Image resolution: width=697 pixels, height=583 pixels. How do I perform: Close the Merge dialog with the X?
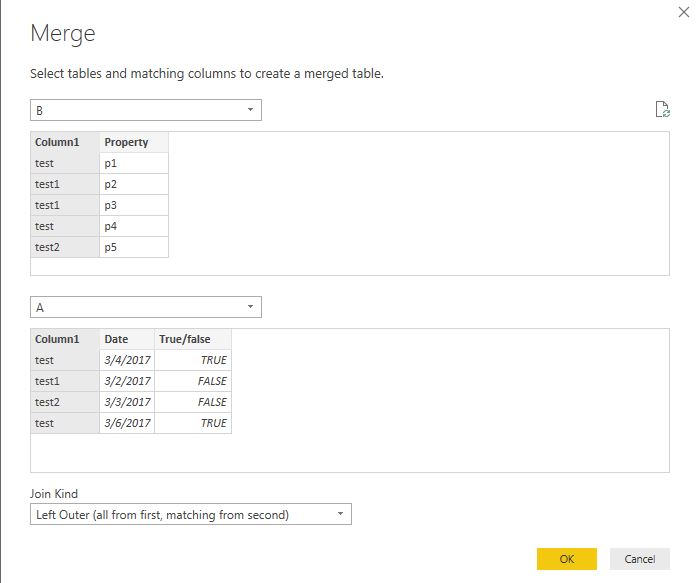tap(684, 12)
